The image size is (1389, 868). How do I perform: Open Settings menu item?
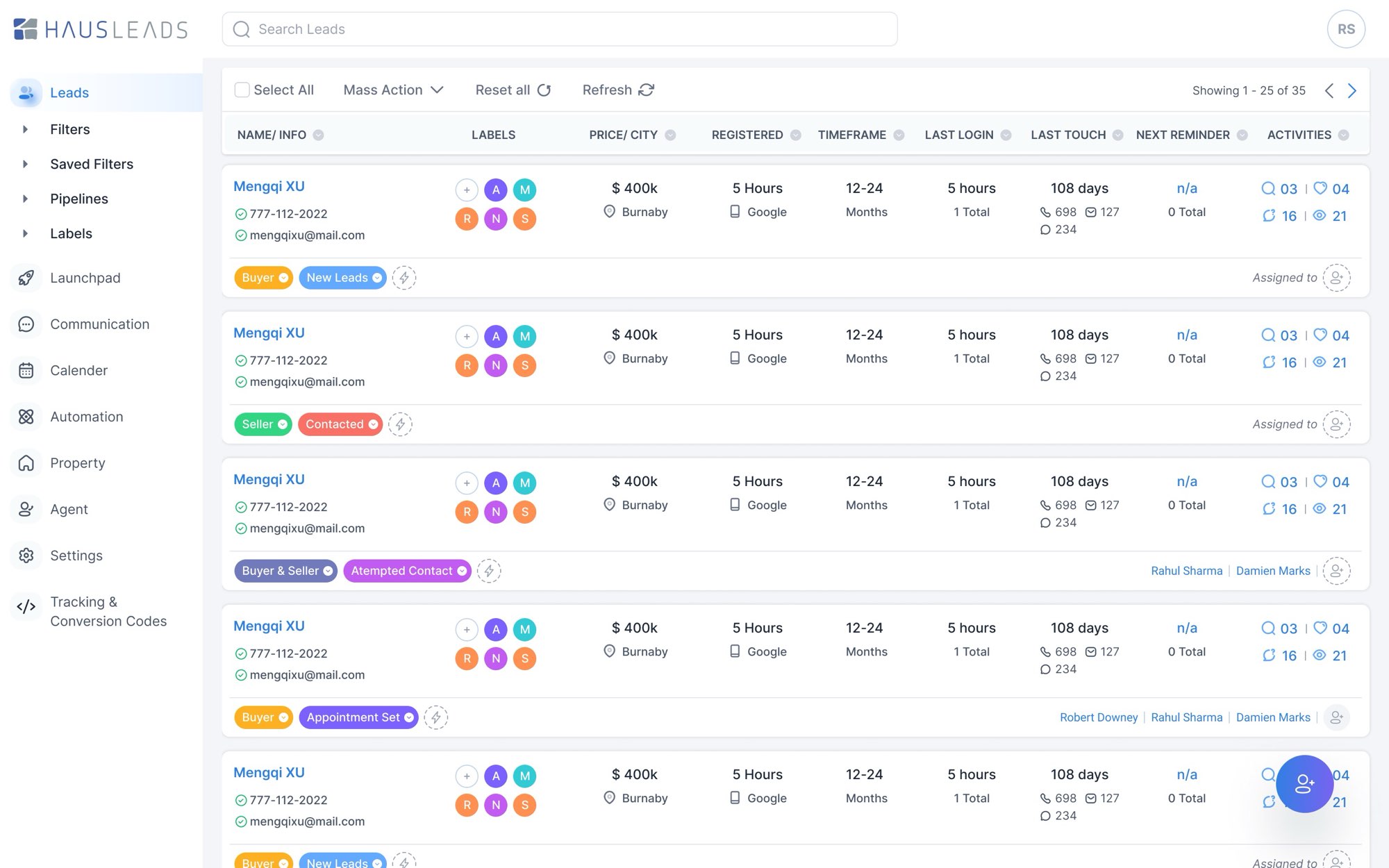(76, 556)
